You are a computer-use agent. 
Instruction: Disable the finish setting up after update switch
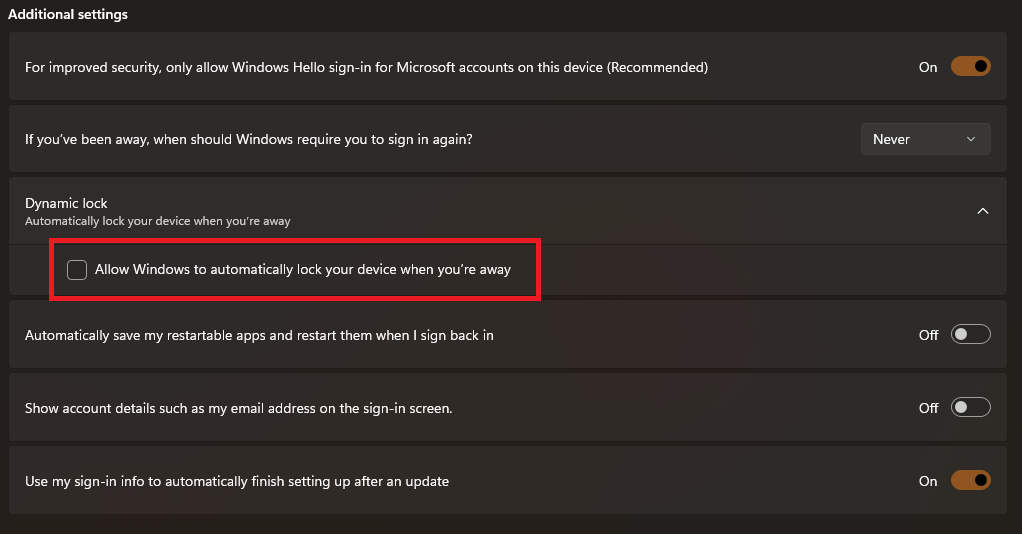(x=970, y=481)
